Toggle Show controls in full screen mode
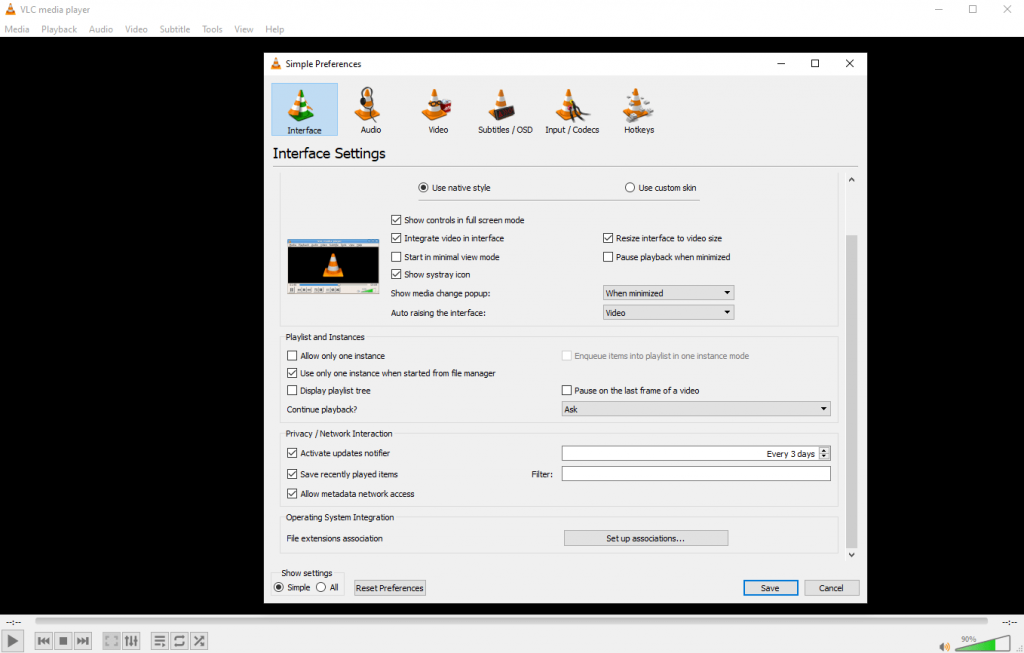 (396, 220)
